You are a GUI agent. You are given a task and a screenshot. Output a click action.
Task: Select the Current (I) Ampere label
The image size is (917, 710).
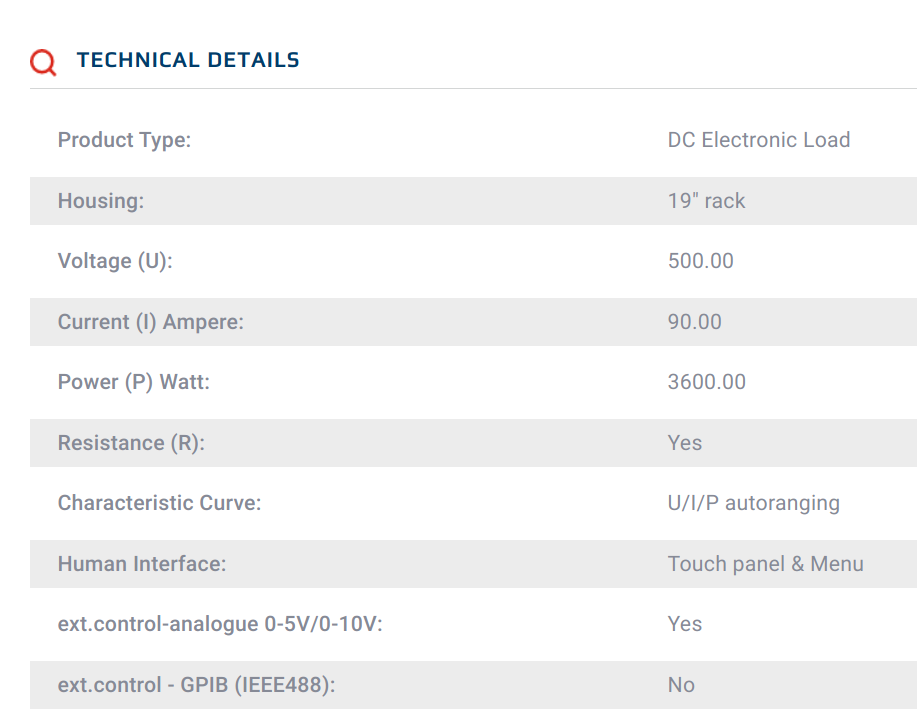pyautogui.click(x=151, y=322)
